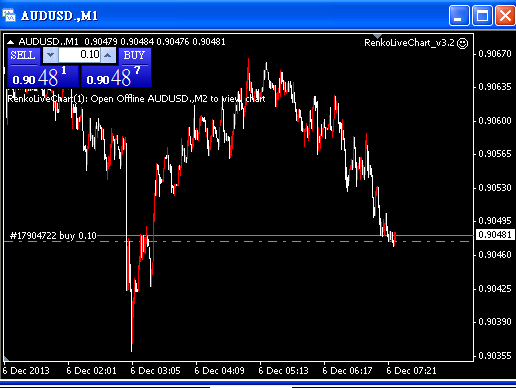This screenshot has height=388, width=516.
Task: Click the 6 Dec 03:05 time axis label
Action: pos(155,371)
